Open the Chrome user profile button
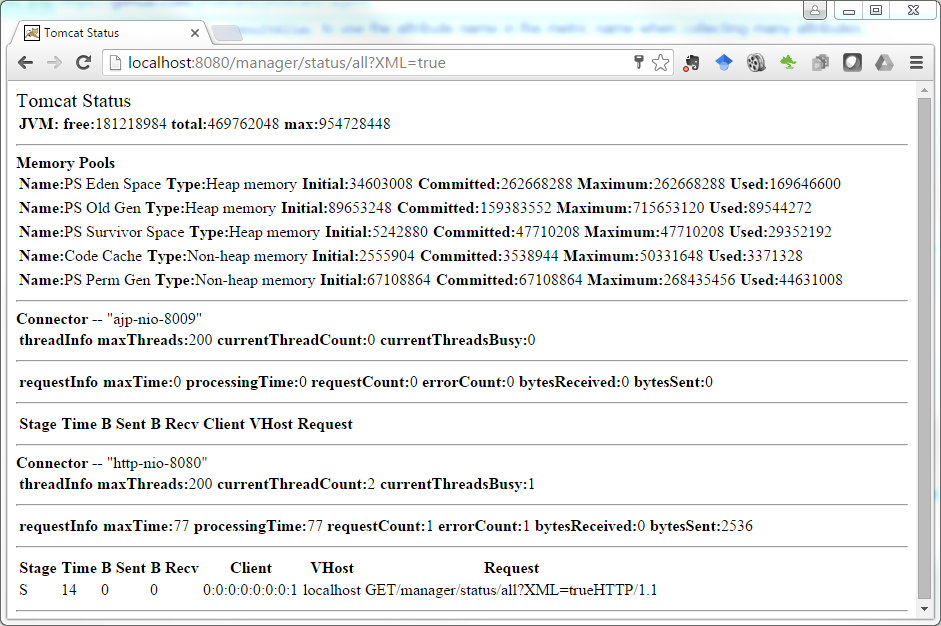Screen dimensions: 941x626 815,10
